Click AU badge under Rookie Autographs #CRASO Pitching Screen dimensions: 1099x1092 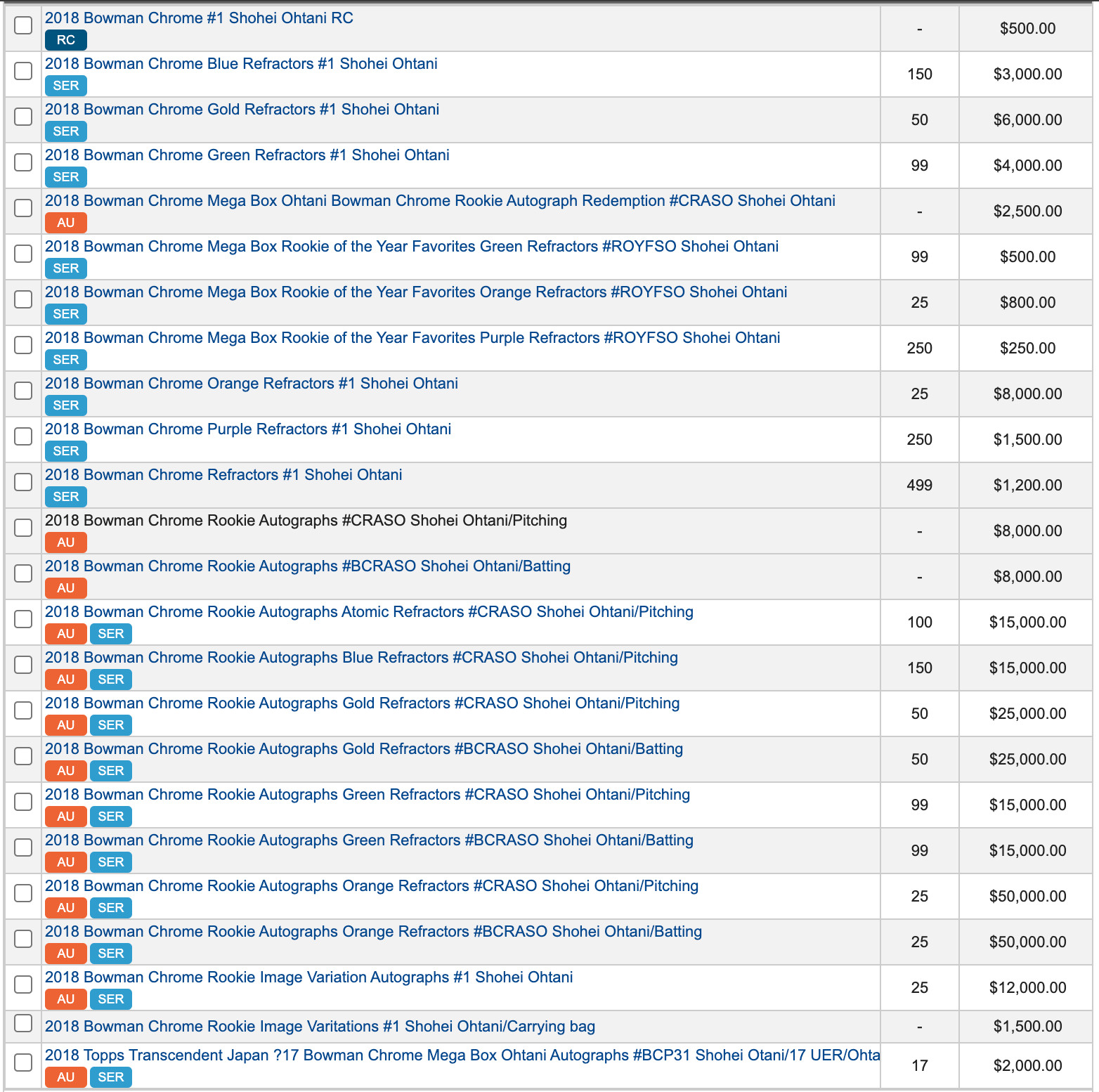(66, 542)
